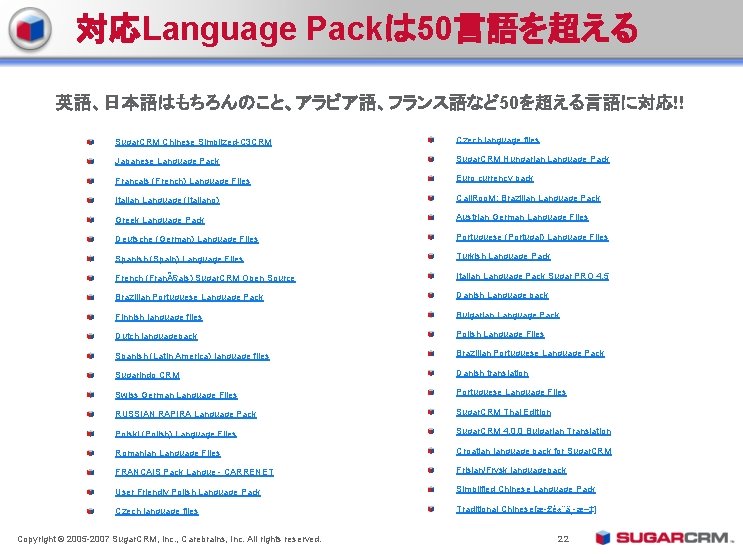Open RUSSIAN RAPIRA Language Pack link

pyautogui.click(x=186, y=414)
